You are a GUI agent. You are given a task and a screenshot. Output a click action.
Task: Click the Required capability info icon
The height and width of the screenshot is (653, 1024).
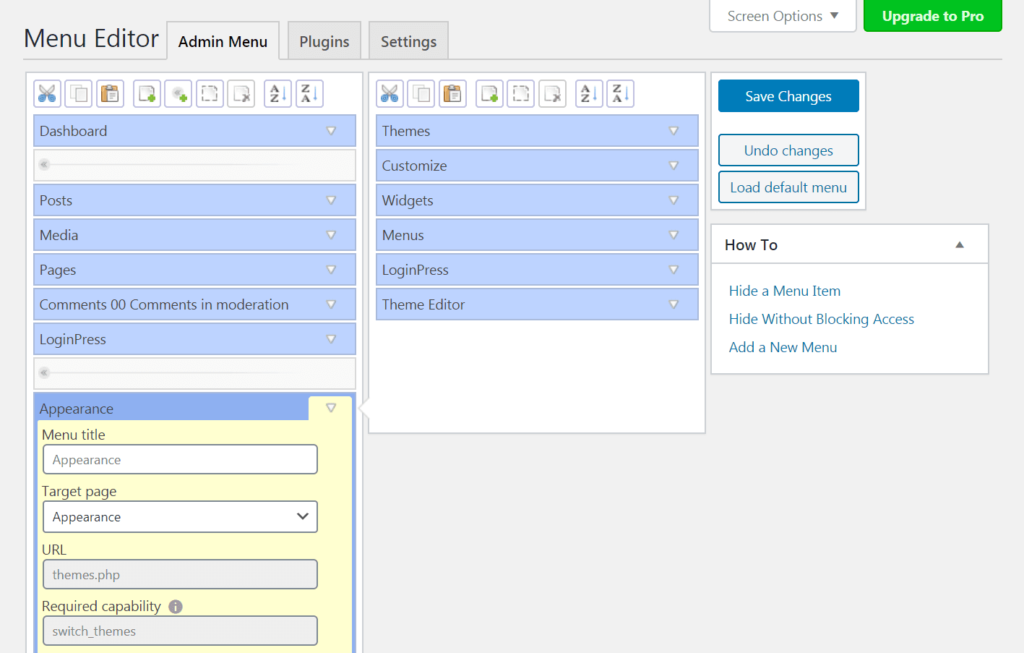pos(177,605)
